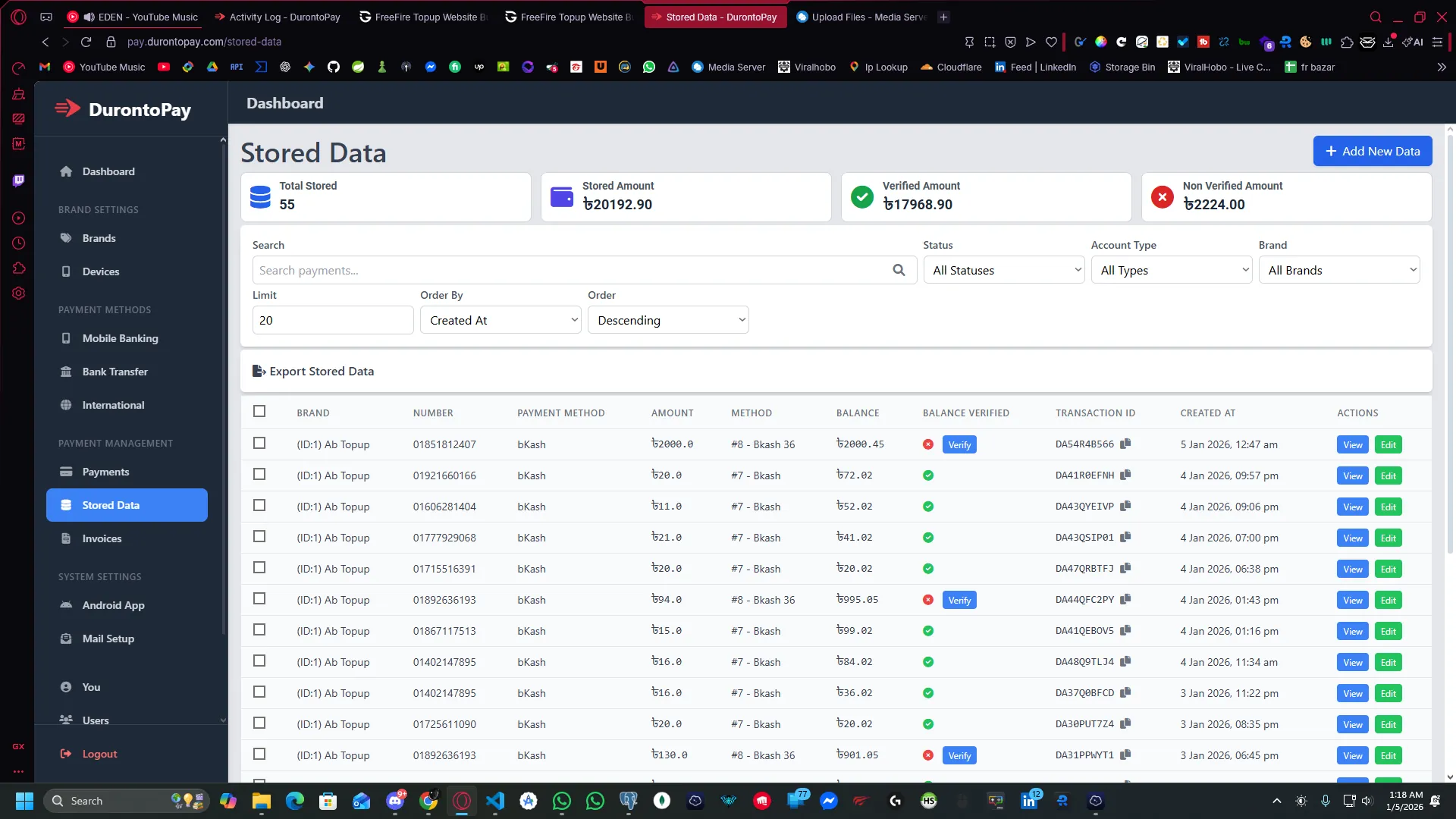This screenshot has width=1456, height=819.
Task: Click the search magnifier icon in payments search
Action: pyautogui.click(x=899, y=270)
